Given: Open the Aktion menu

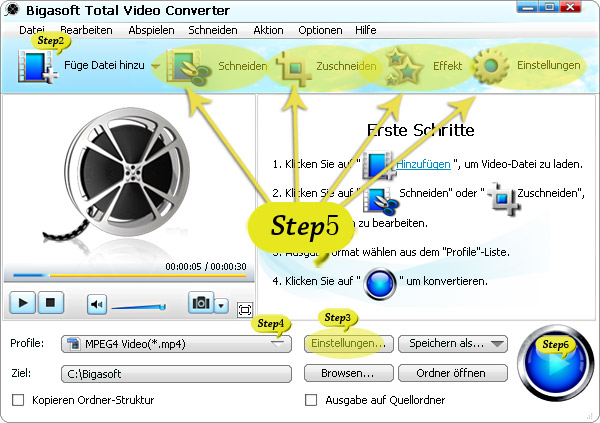Looking at the screenshot, I should pos(268,30).
